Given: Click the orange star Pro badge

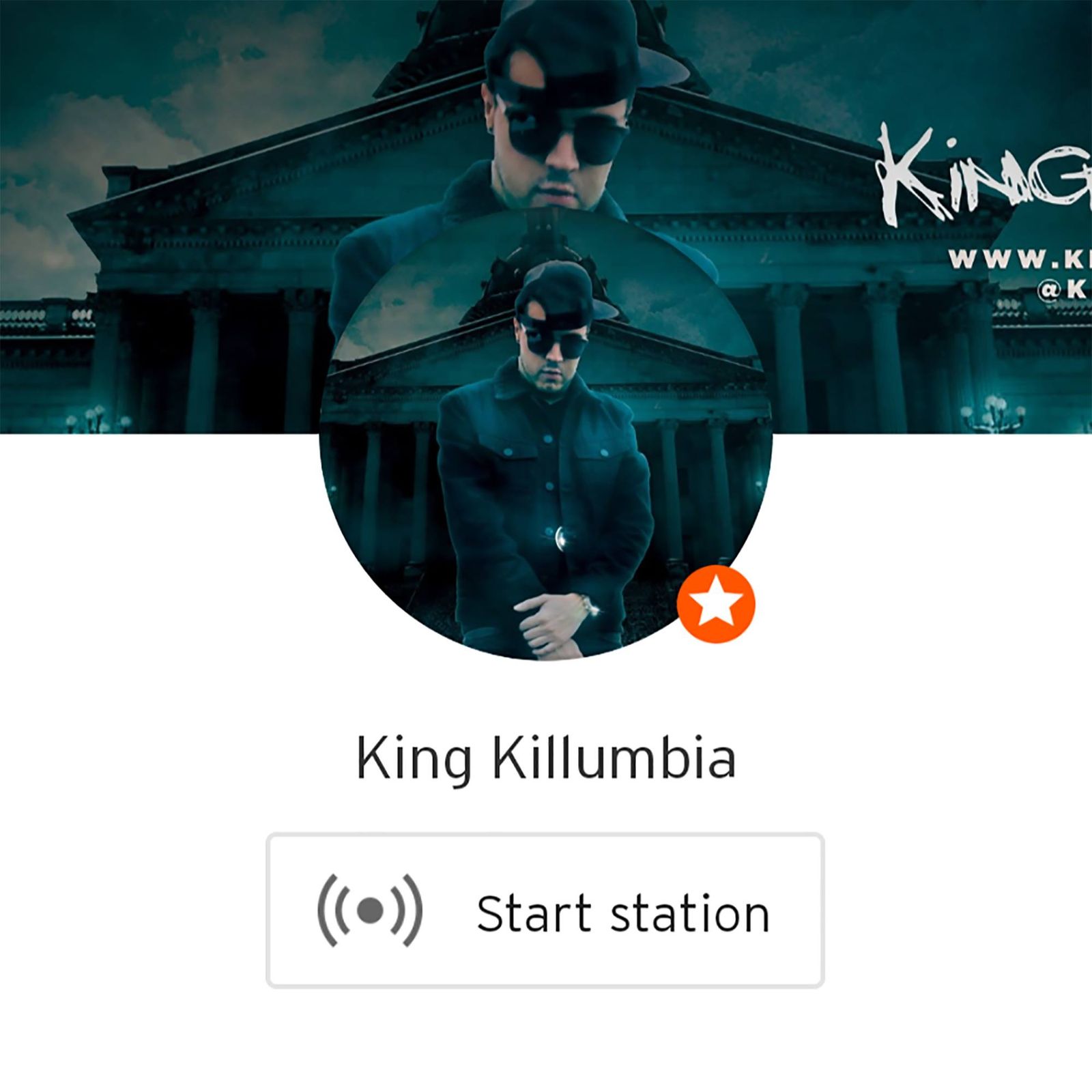Looking at the screenshot, I should pos(716,604).
